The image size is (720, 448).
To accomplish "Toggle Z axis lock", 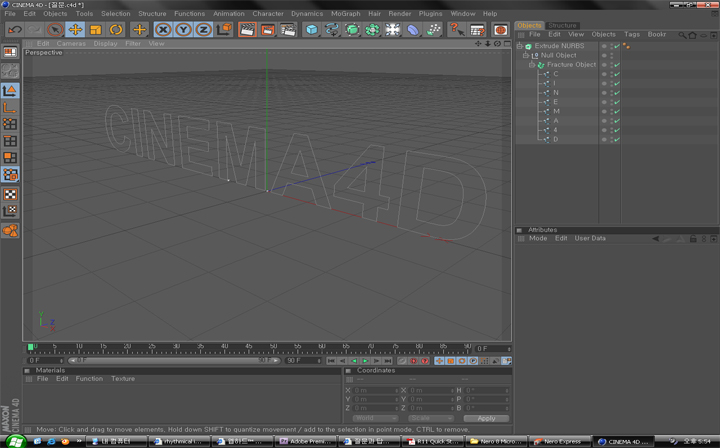I will [203, 30].
